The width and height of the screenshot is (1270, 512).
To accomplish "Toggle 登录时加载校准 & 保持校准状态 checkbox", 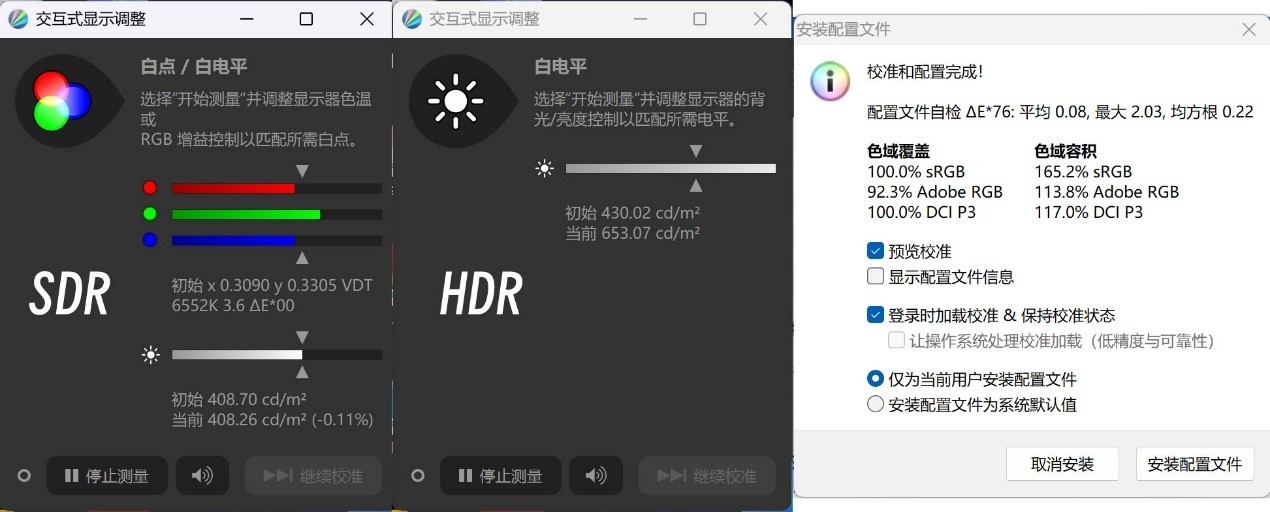I will pos(876,315).
